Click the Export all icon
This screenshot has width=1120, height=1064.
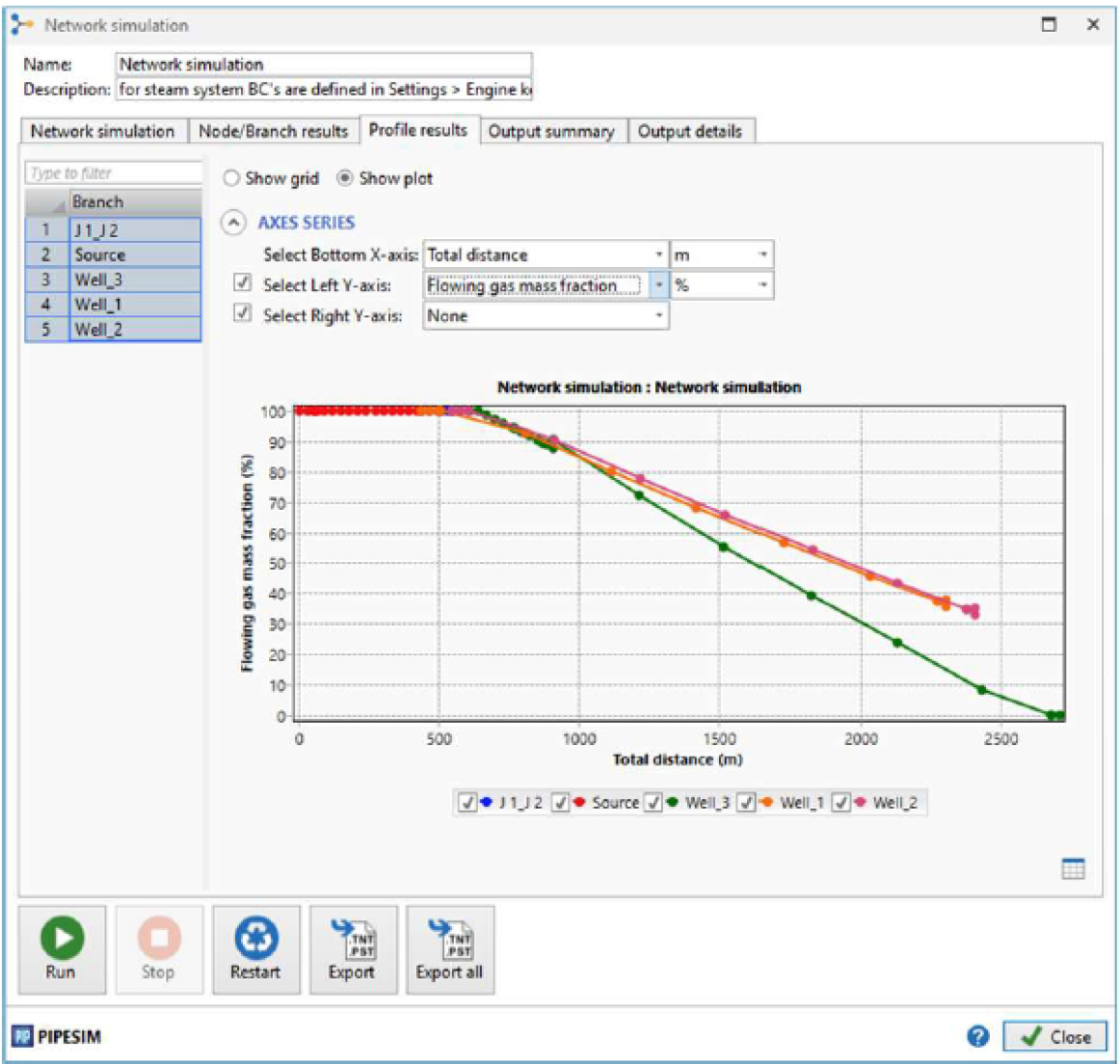click(449, 940)
